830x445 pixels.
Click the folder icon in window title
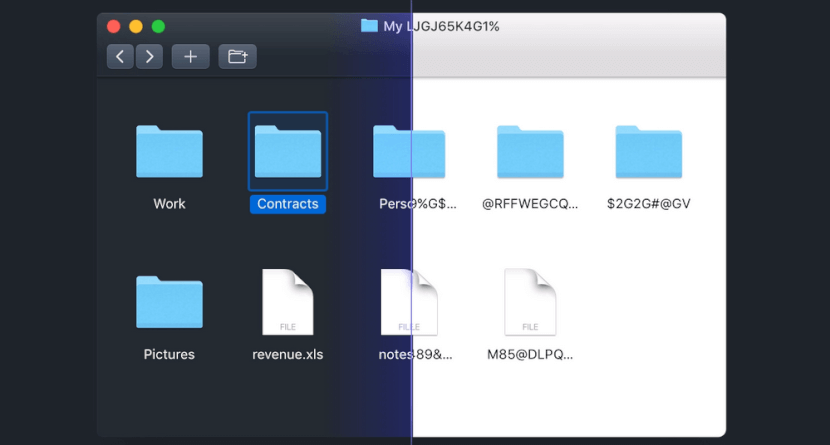(x=369, y=26)
